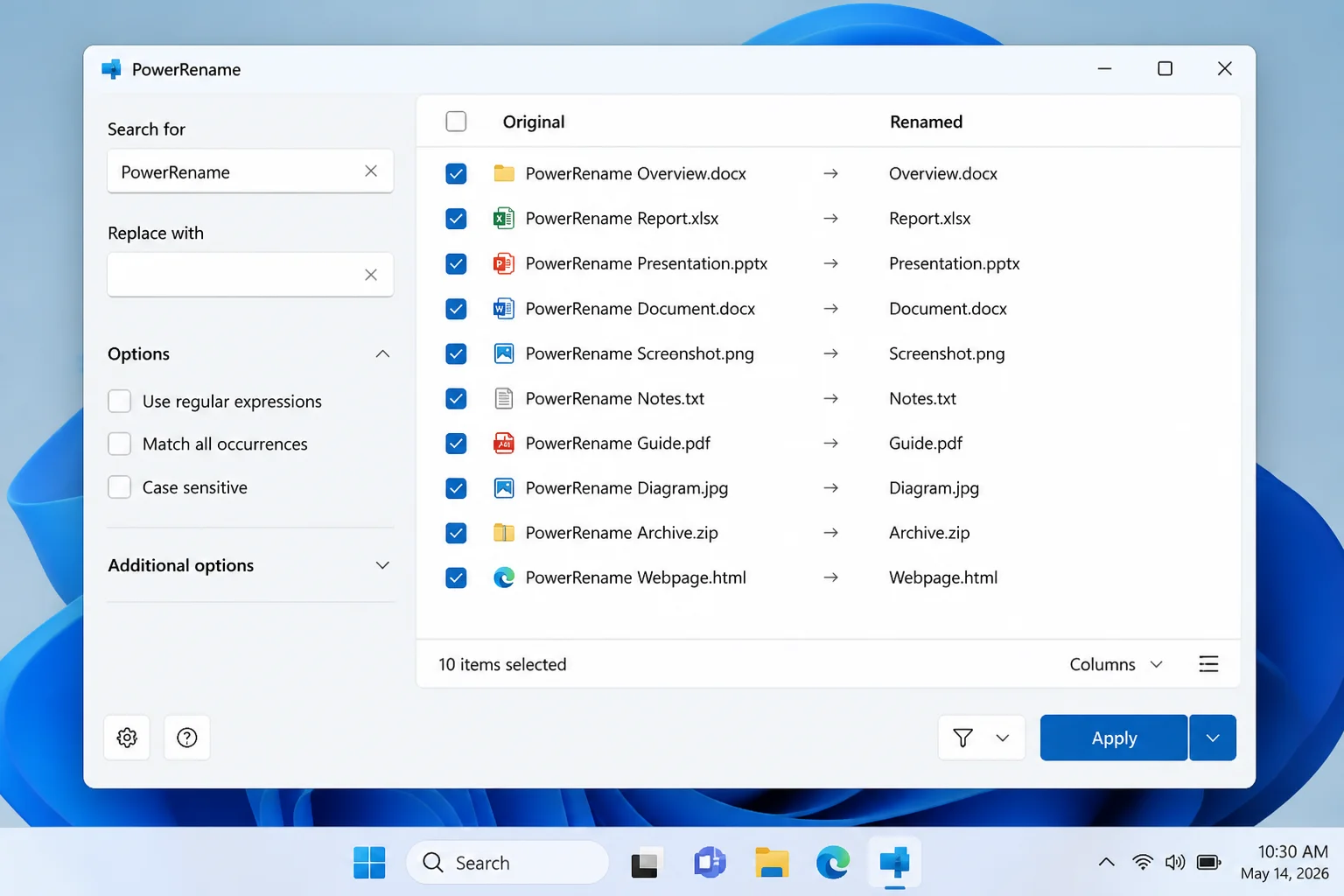Open PowerRename settings gear
This screenshot has width=1344, height=896.
127,738
